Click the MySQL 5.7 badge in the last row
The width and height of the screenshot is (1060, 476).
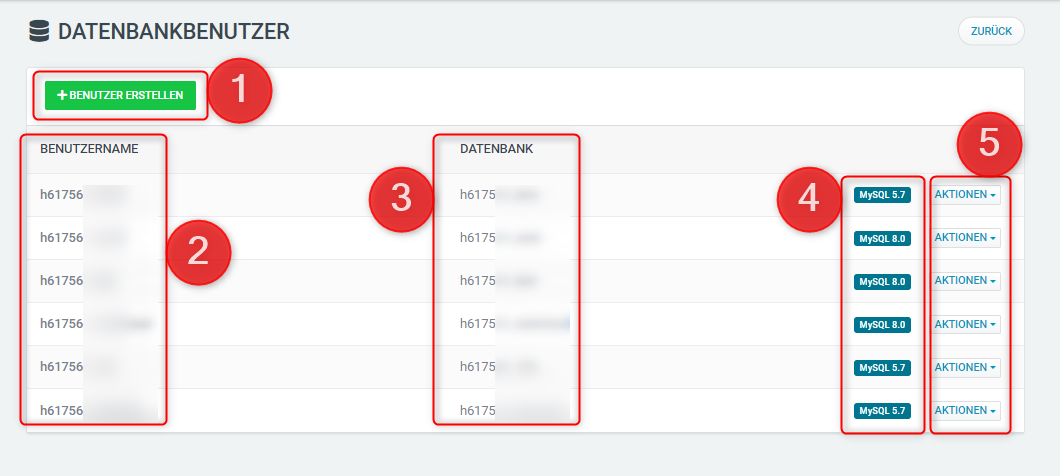882,411
